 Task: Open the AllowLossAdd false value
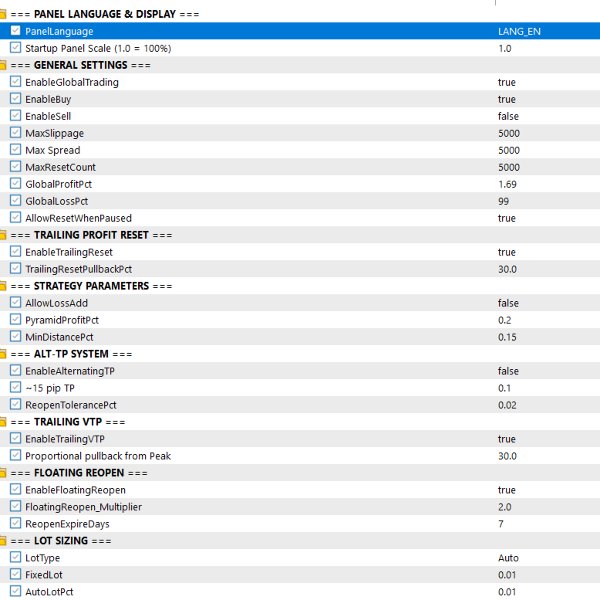(x=508, y=303)
